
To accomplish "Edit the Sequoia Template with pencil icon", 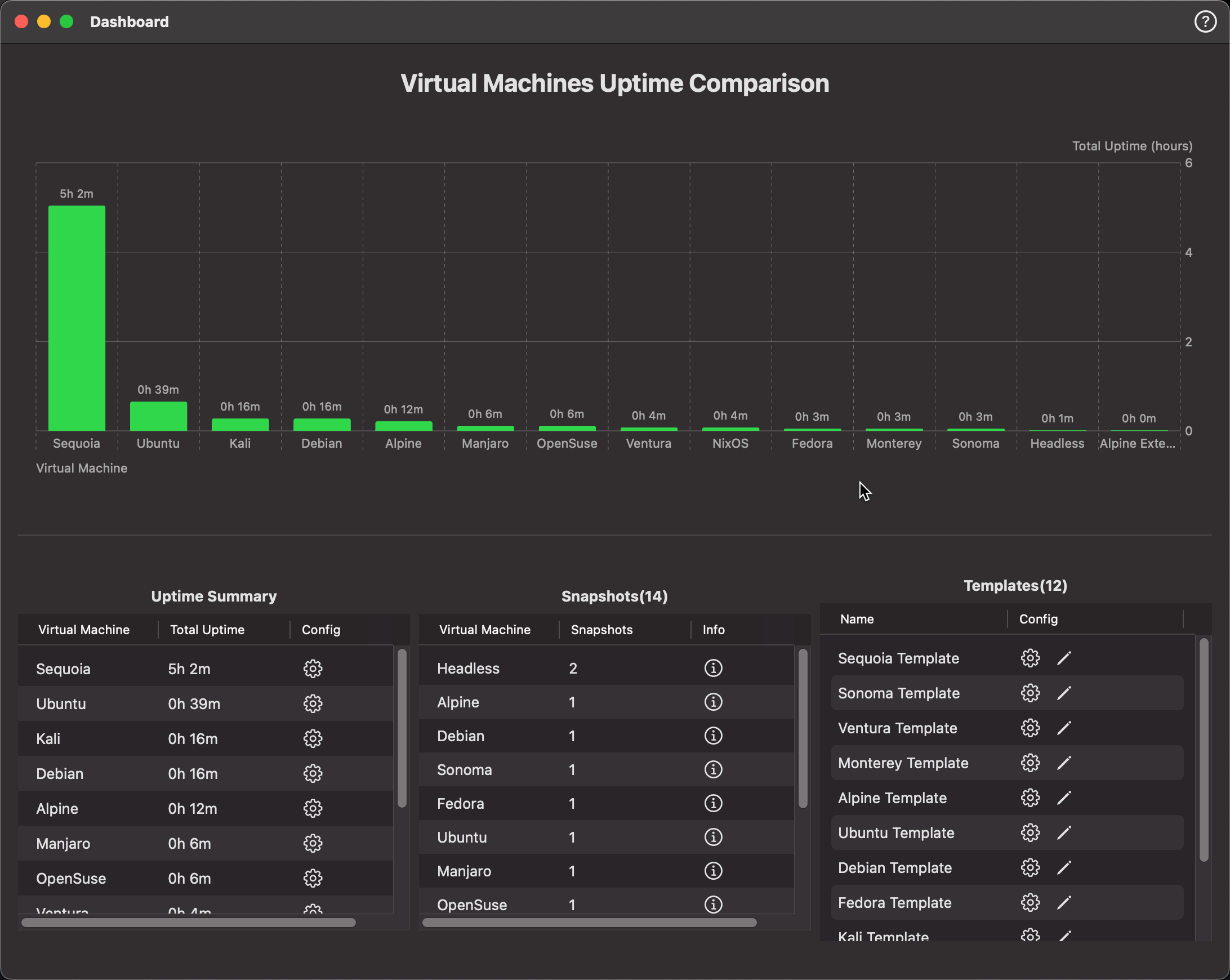I will click(x=1064, y=658).
